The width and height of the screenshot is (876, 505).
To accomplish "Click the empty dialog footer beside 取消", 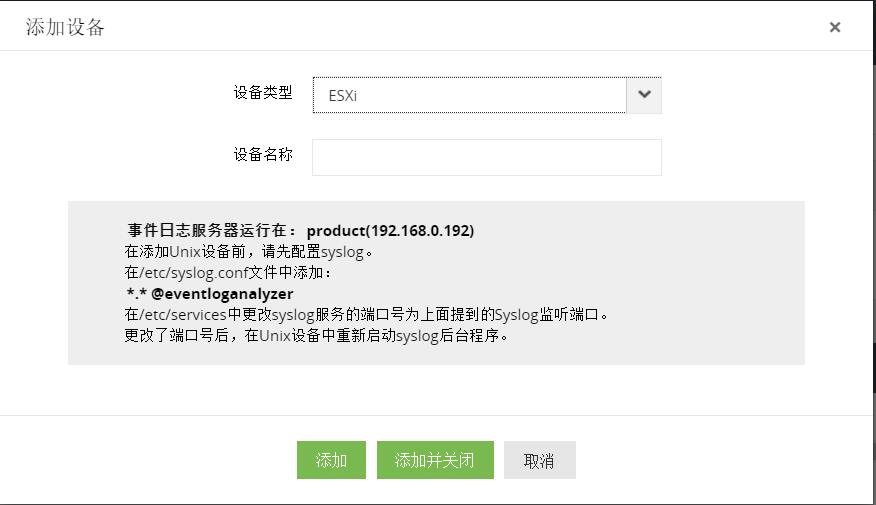I will (720, 460).
